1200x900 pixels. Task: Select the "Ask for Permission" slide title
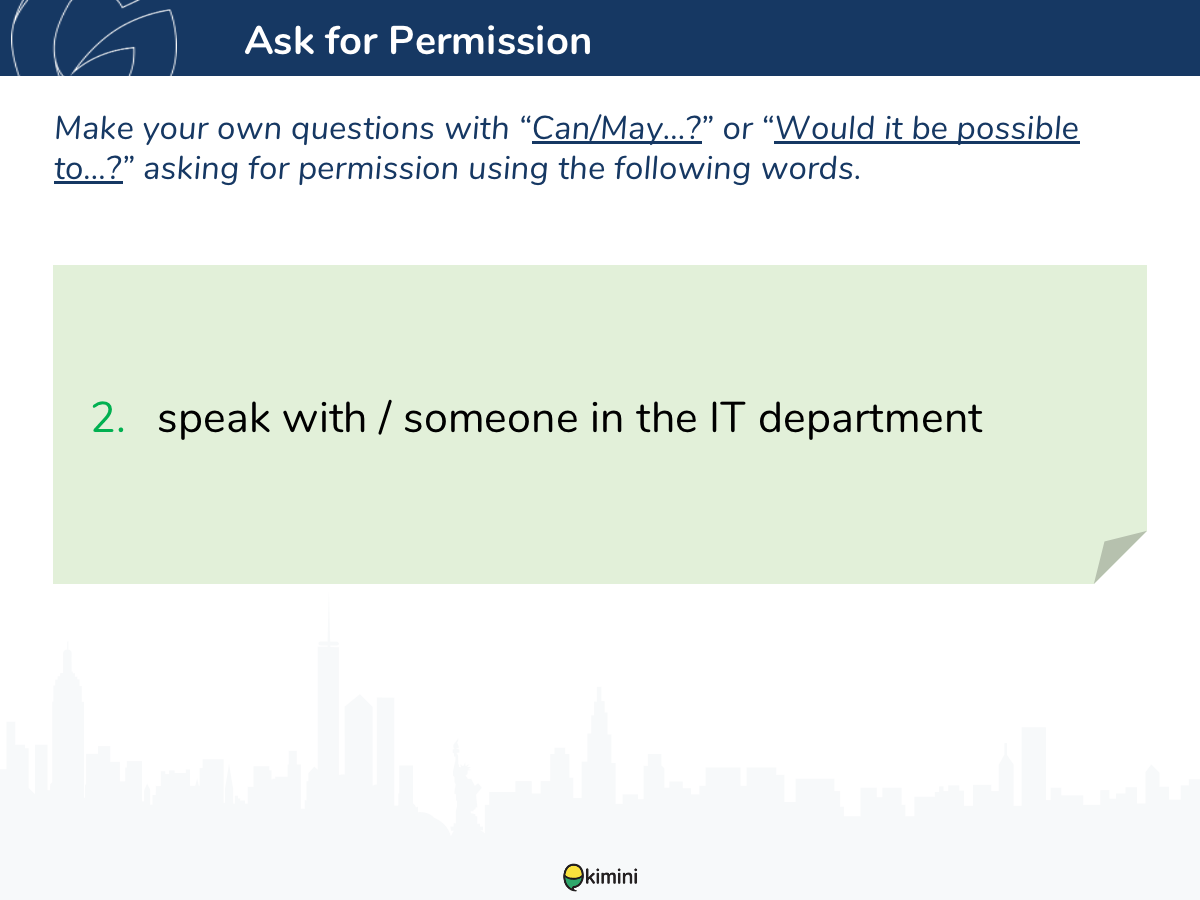tap(417, 40)
